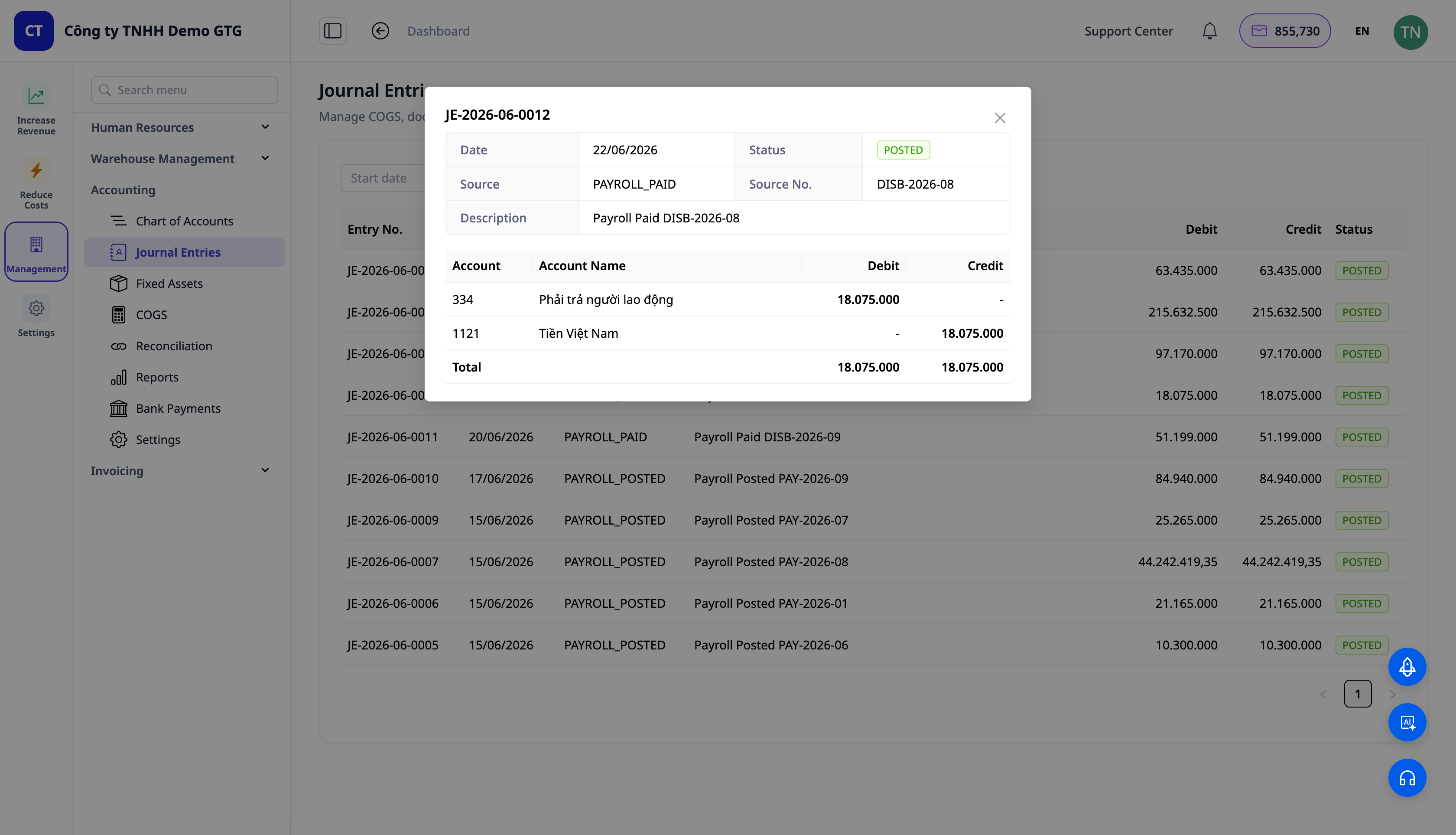Open entry JE-2026-06-0010 row

[873, 478]
